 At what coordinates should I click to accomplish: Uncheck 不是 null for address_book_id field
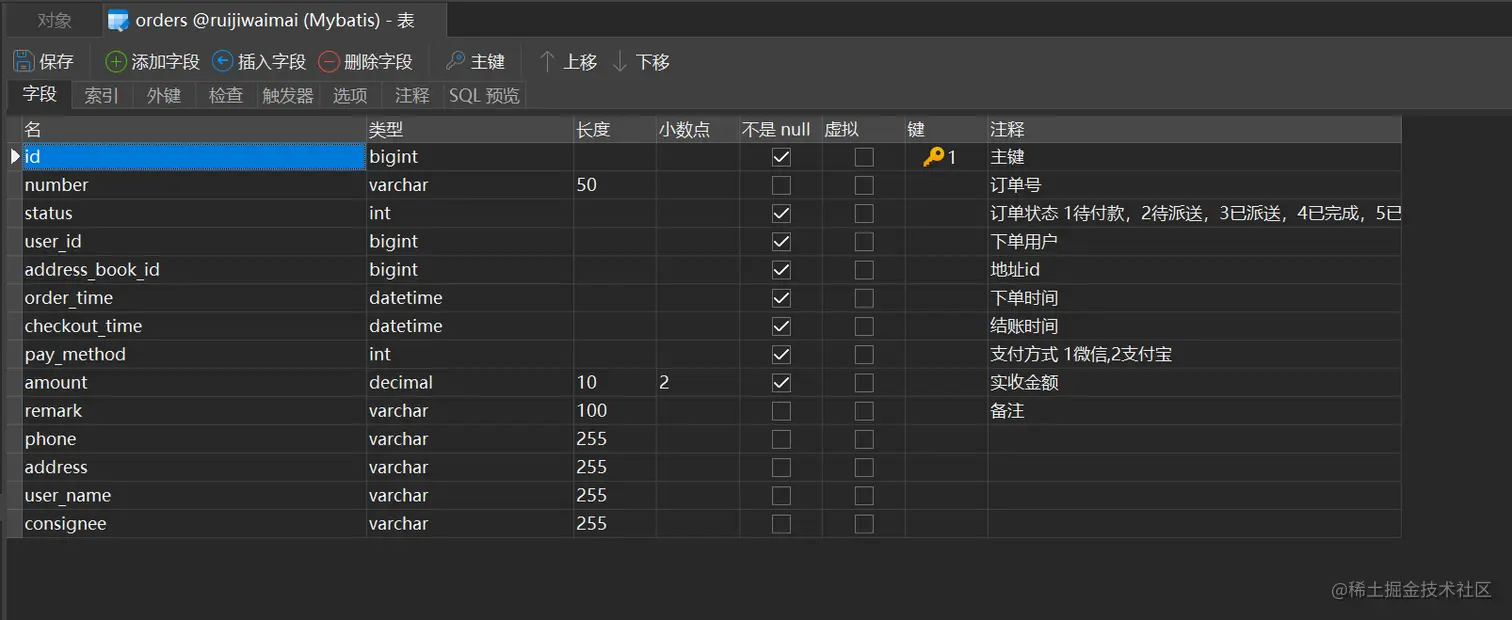[x=781, y=270]
